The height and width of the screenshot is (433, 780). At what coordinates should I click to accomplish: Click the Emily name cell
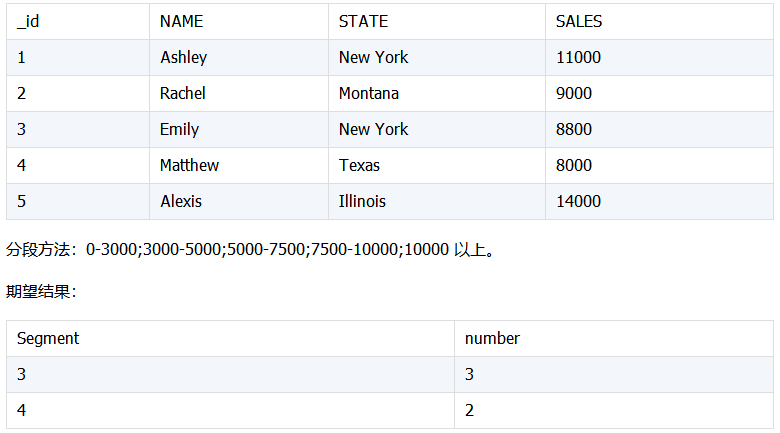(180, 129)
